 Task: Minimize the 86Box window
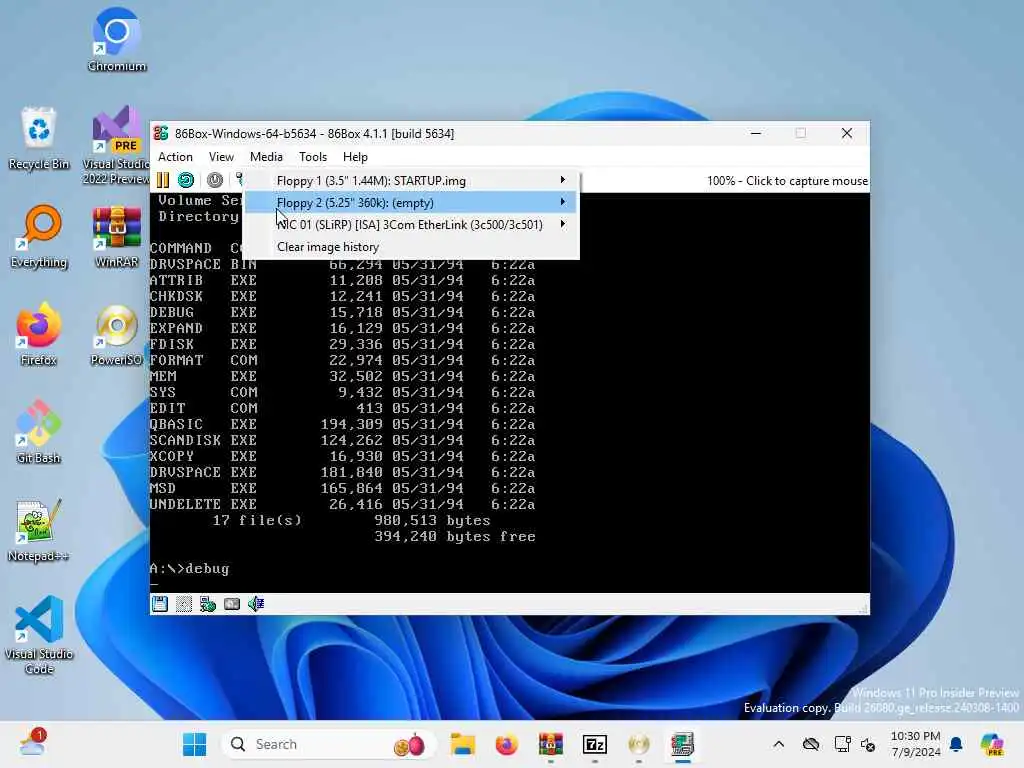coord(756,133)
